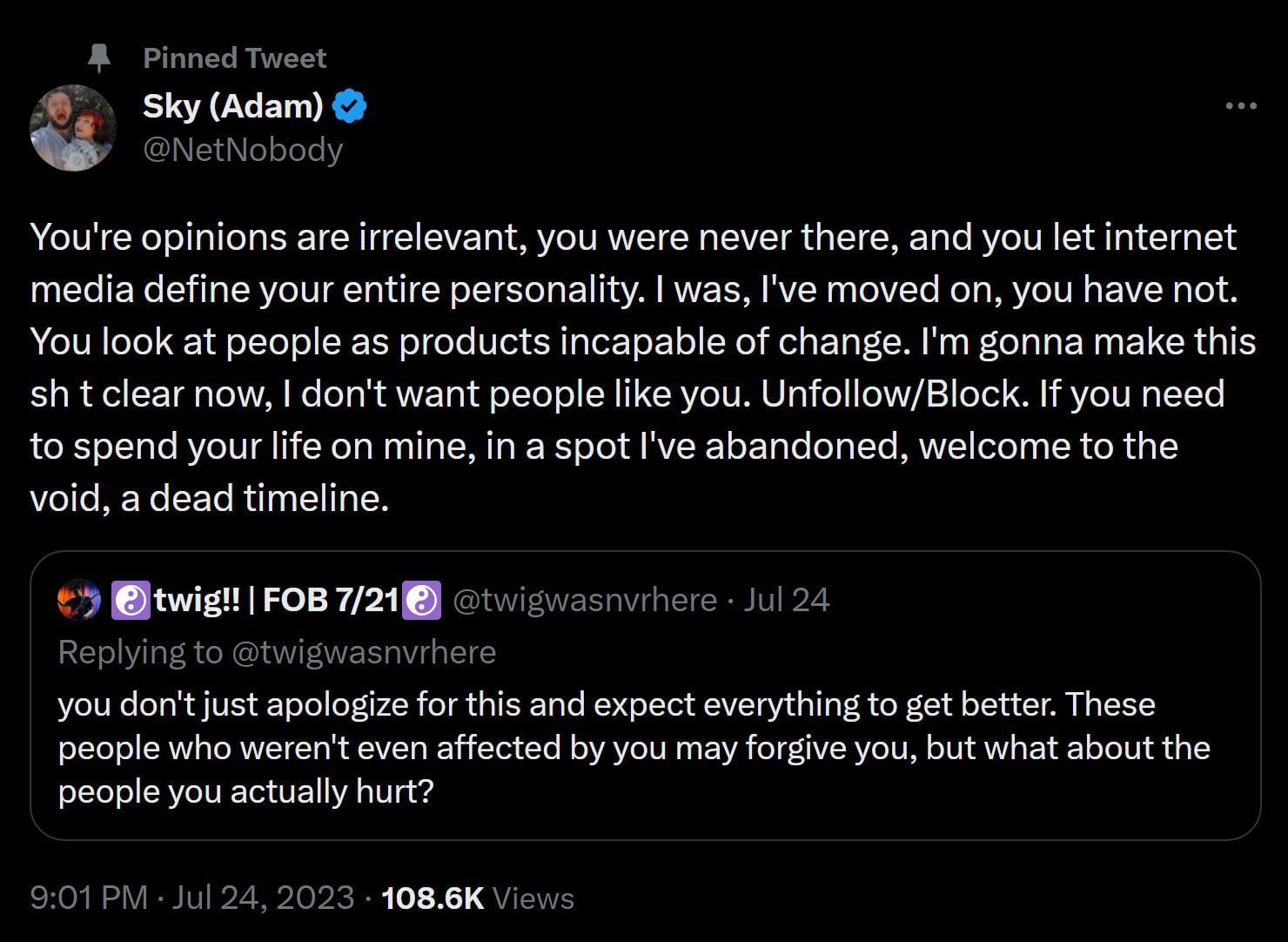1288x942 pixels.
Task: Expand the reply thread via 'Replying to' text
Action: coord(277,651)
